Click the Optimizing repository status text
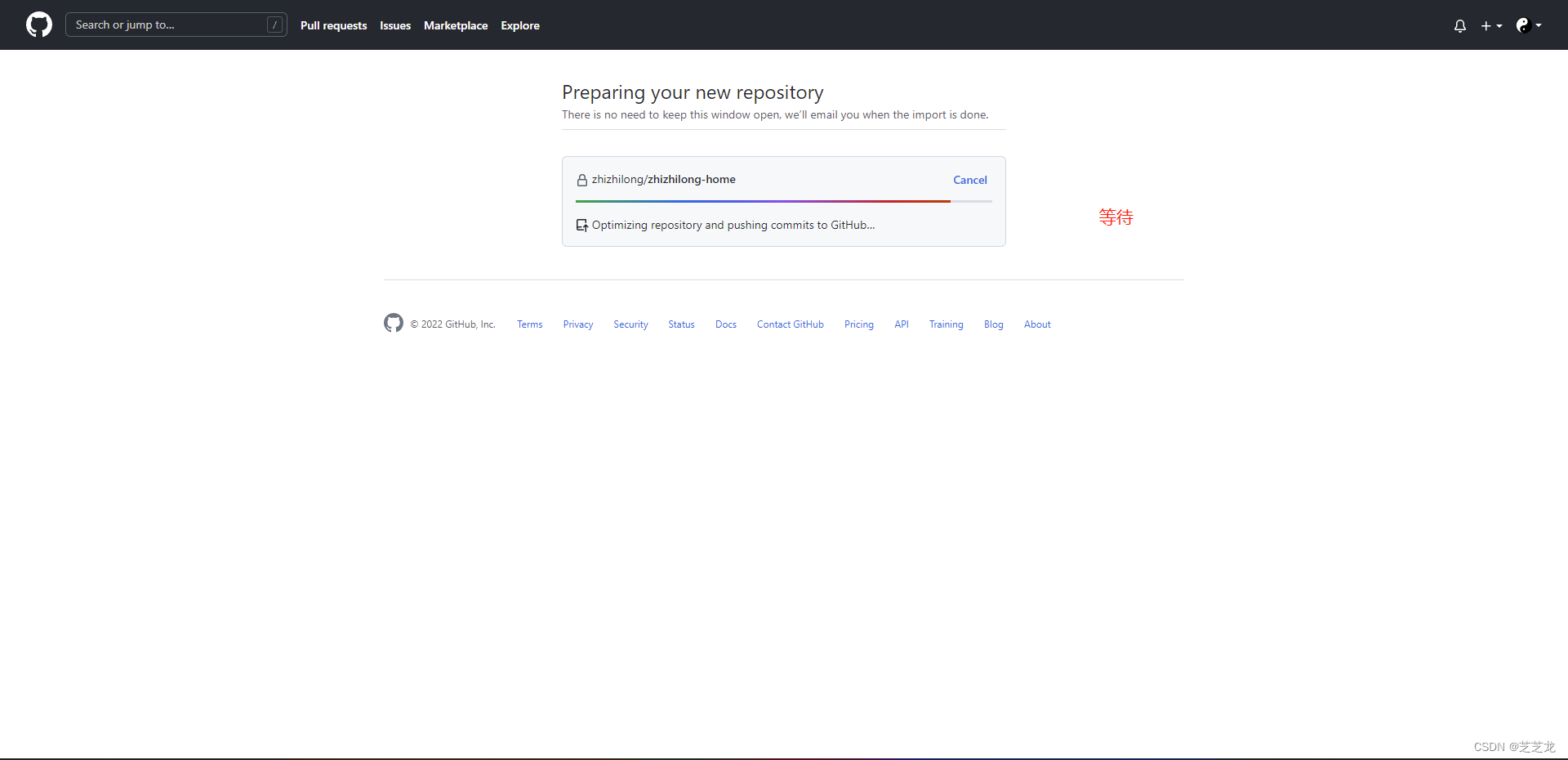This screenshot has width=1568, height=760. [x=733, y=225]
